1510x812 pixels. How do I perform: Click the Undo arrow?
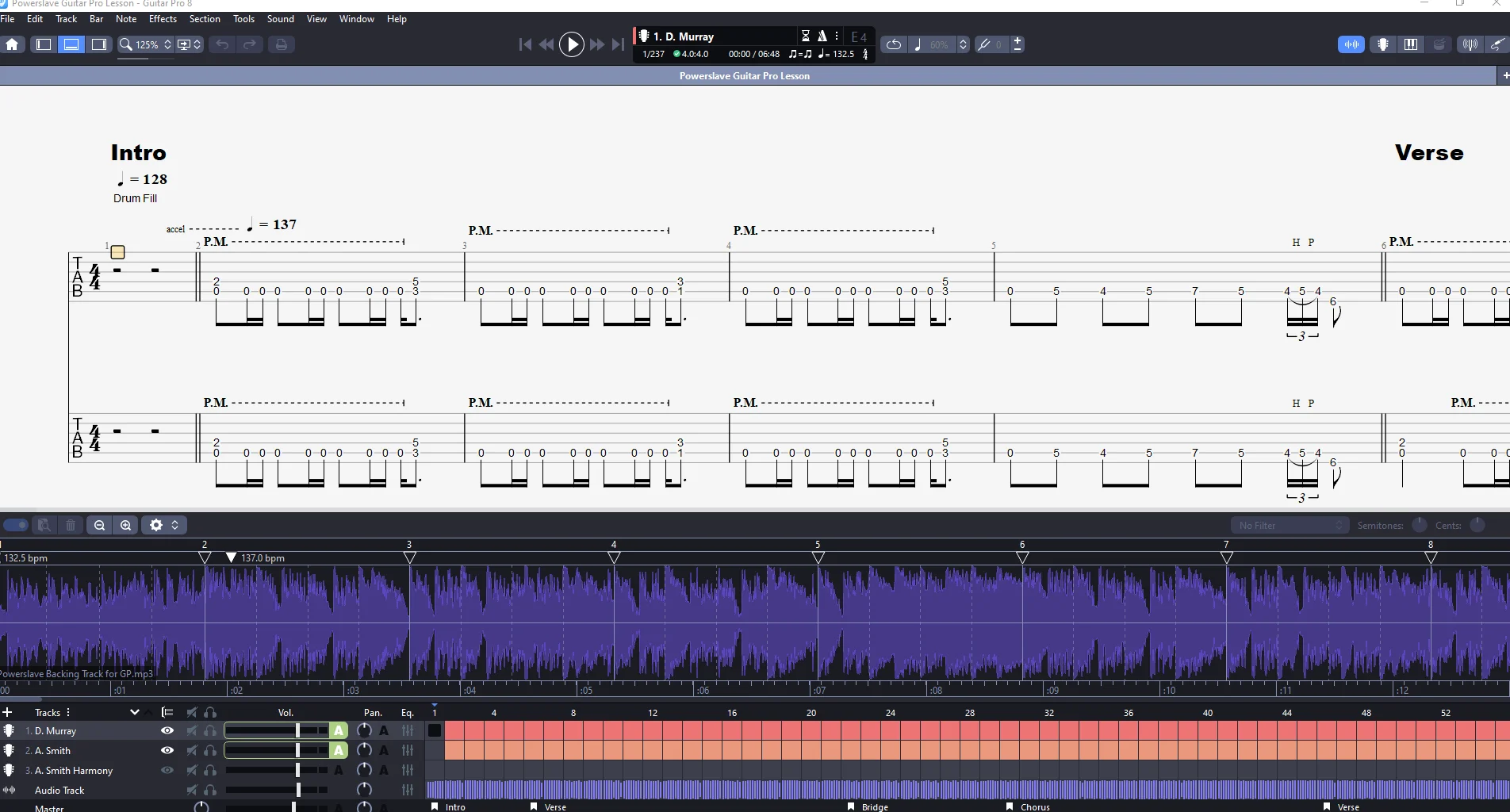[222, 44]
